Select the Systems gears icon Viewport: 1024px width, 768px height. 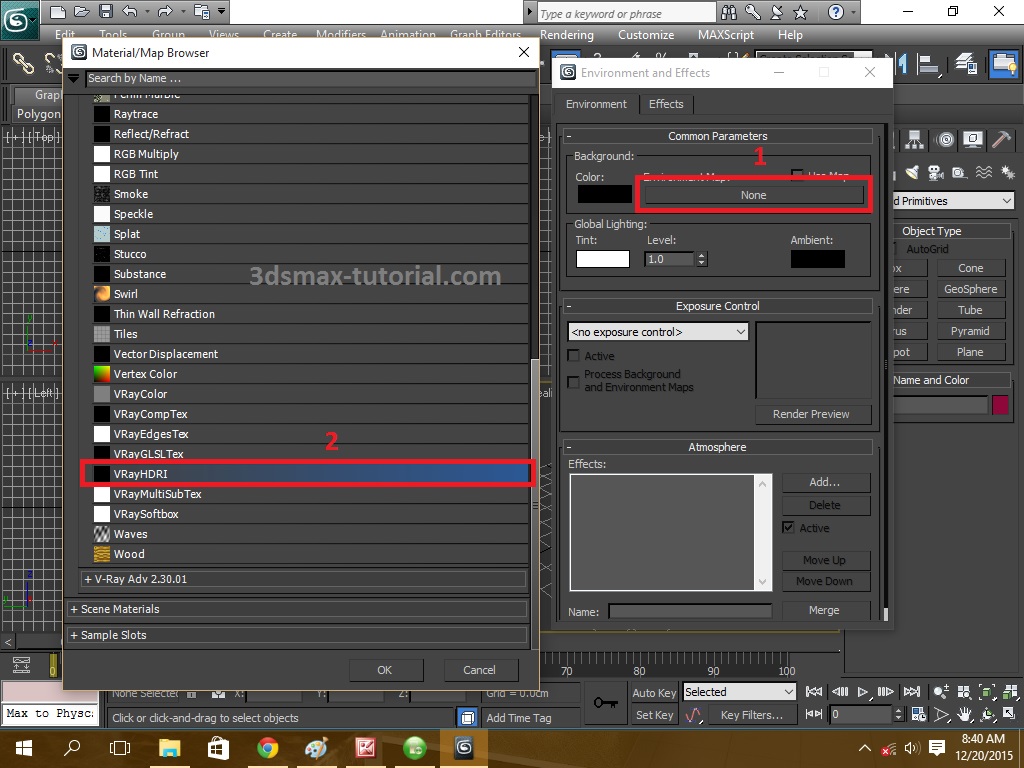1008,172
